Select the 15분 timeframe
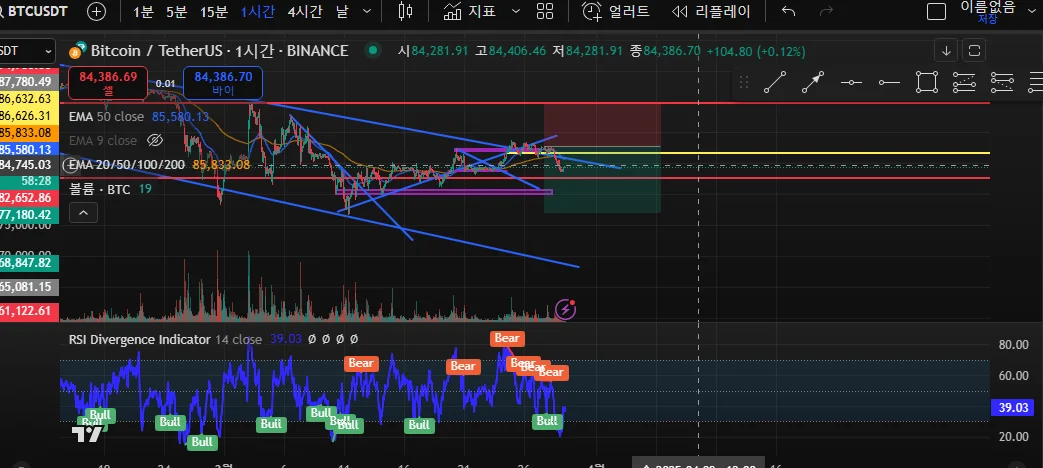This screenshot has width=1043, height=468. click(x=214, y=11)
